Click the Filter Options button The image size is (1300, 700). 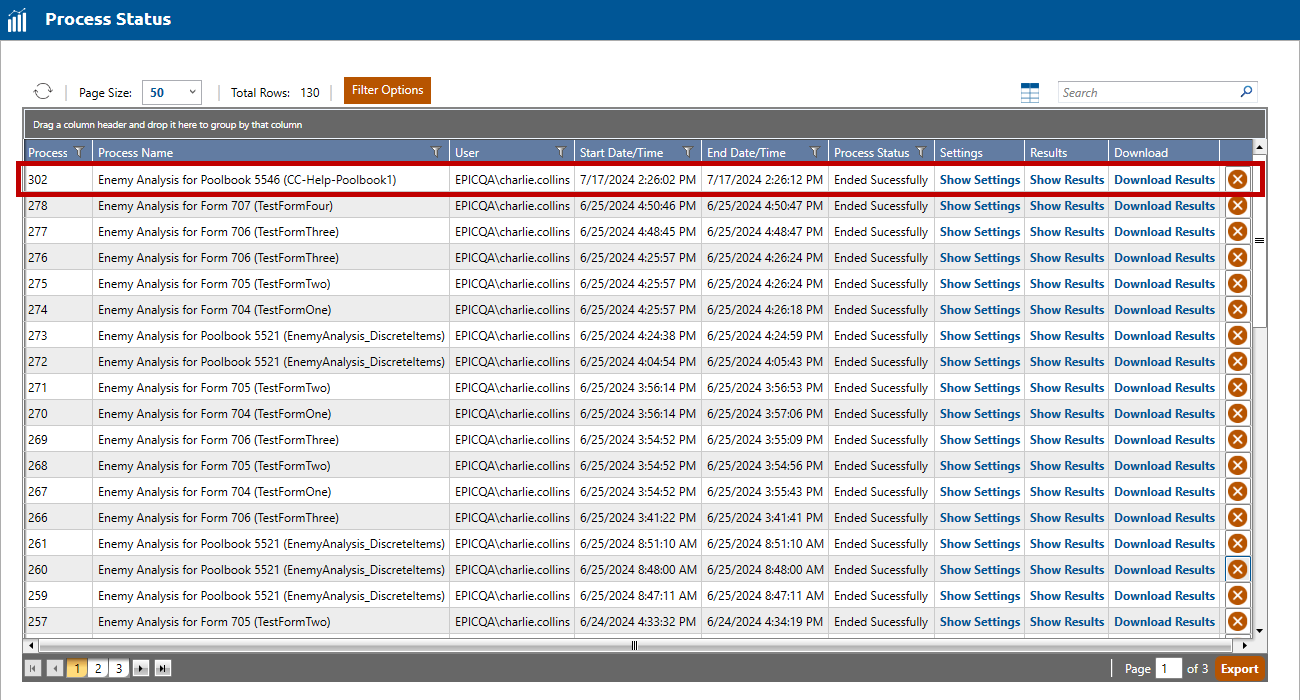click(x=387, y=90)
